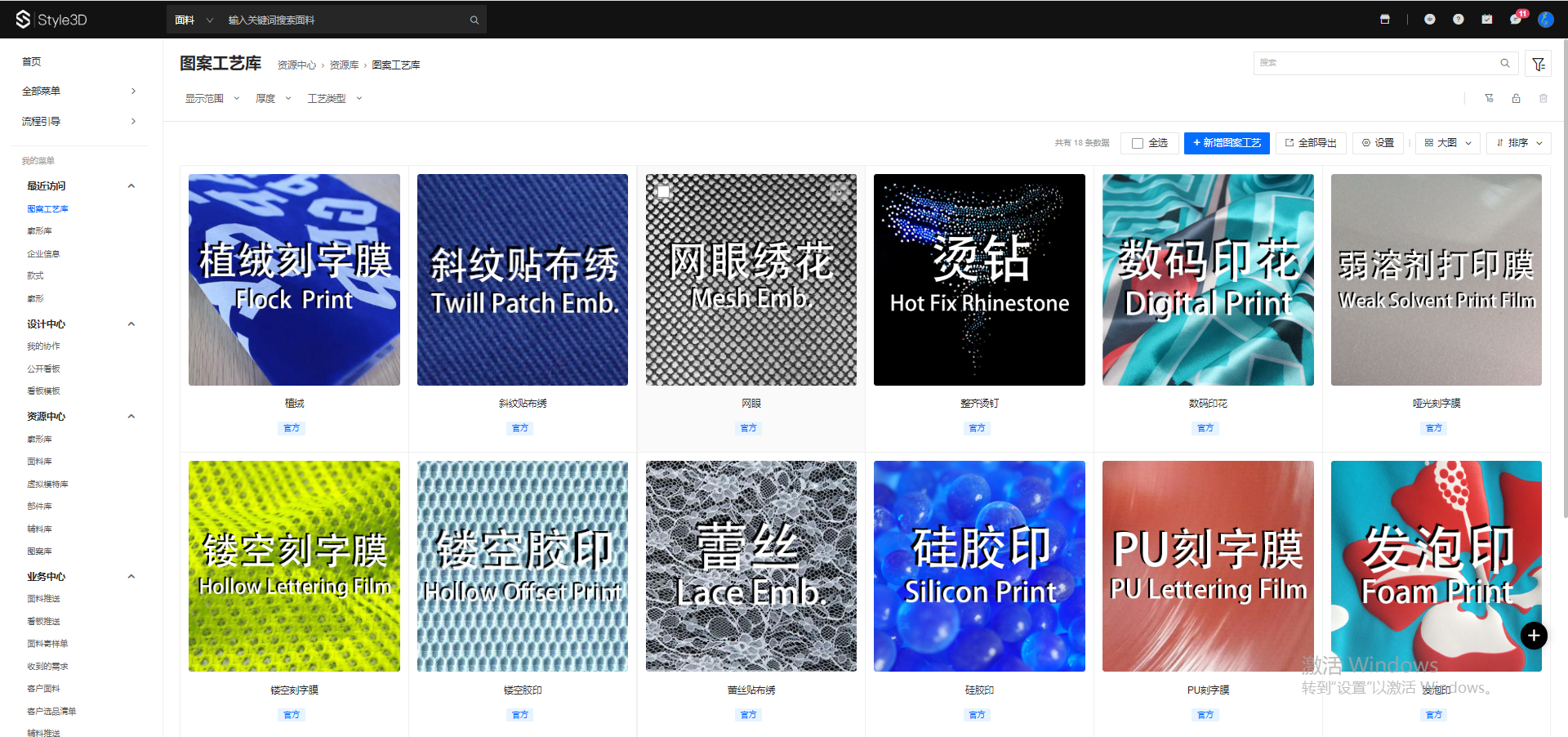The width and height of the screenshot is (1568, 737).
Task: Click the 新增图案工艺 button
Action: point(1226,143)
